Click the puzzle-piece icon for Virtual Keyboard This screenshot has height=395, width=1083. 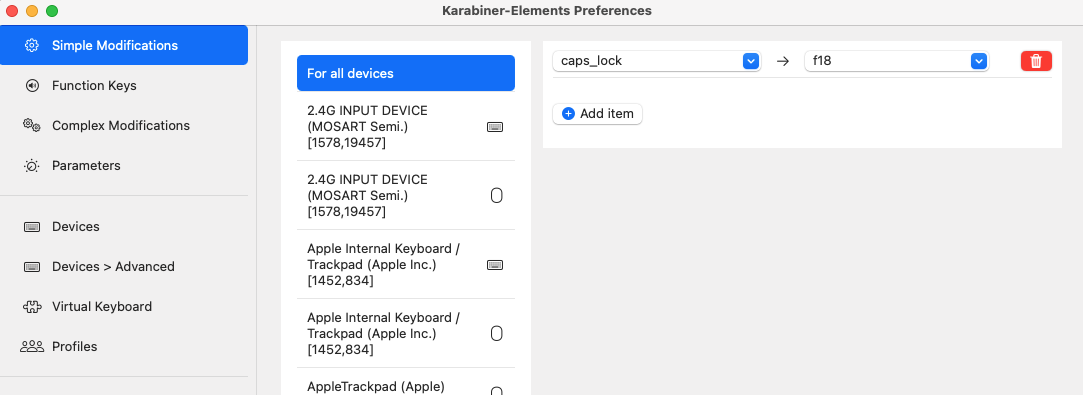(32, 307)
